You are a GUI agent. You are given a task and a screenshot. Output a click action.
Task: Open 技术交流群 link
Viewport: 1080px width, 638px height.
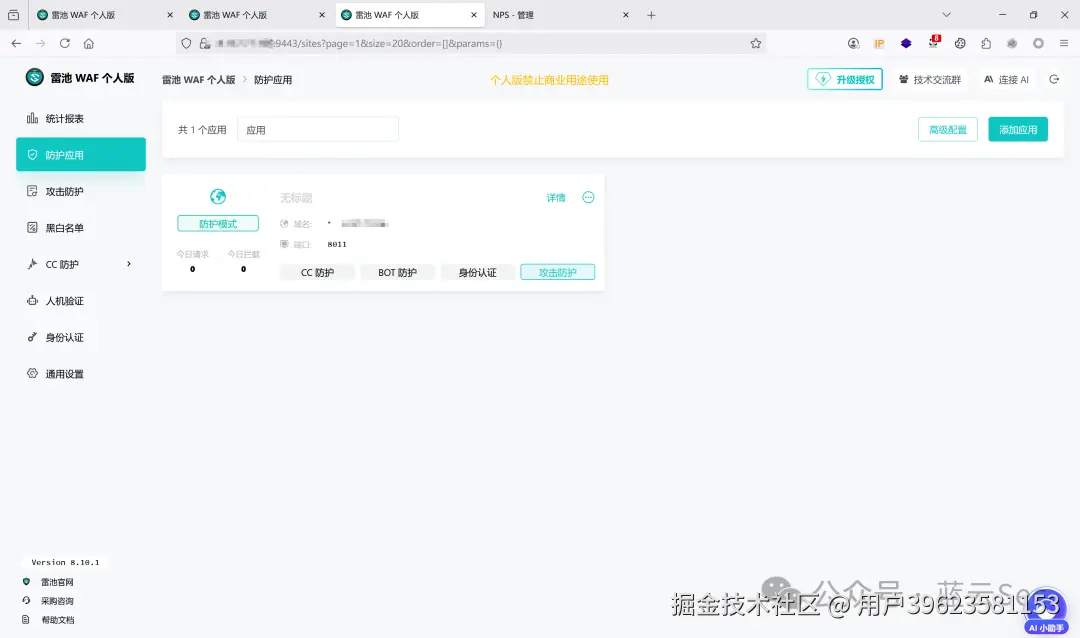coord(930,79)
